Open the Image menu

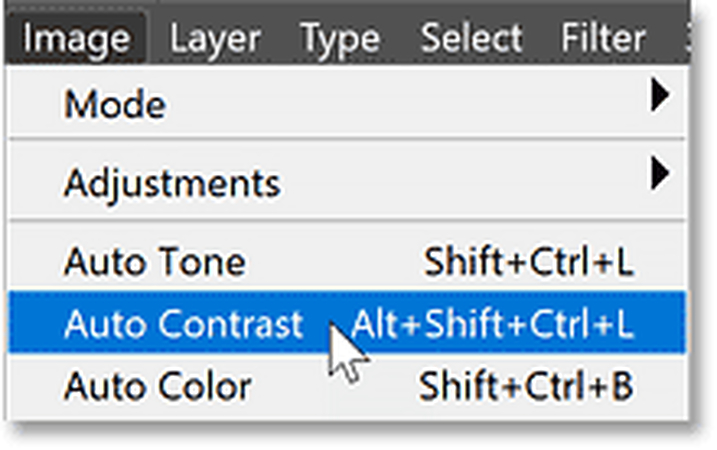point(77,39)
